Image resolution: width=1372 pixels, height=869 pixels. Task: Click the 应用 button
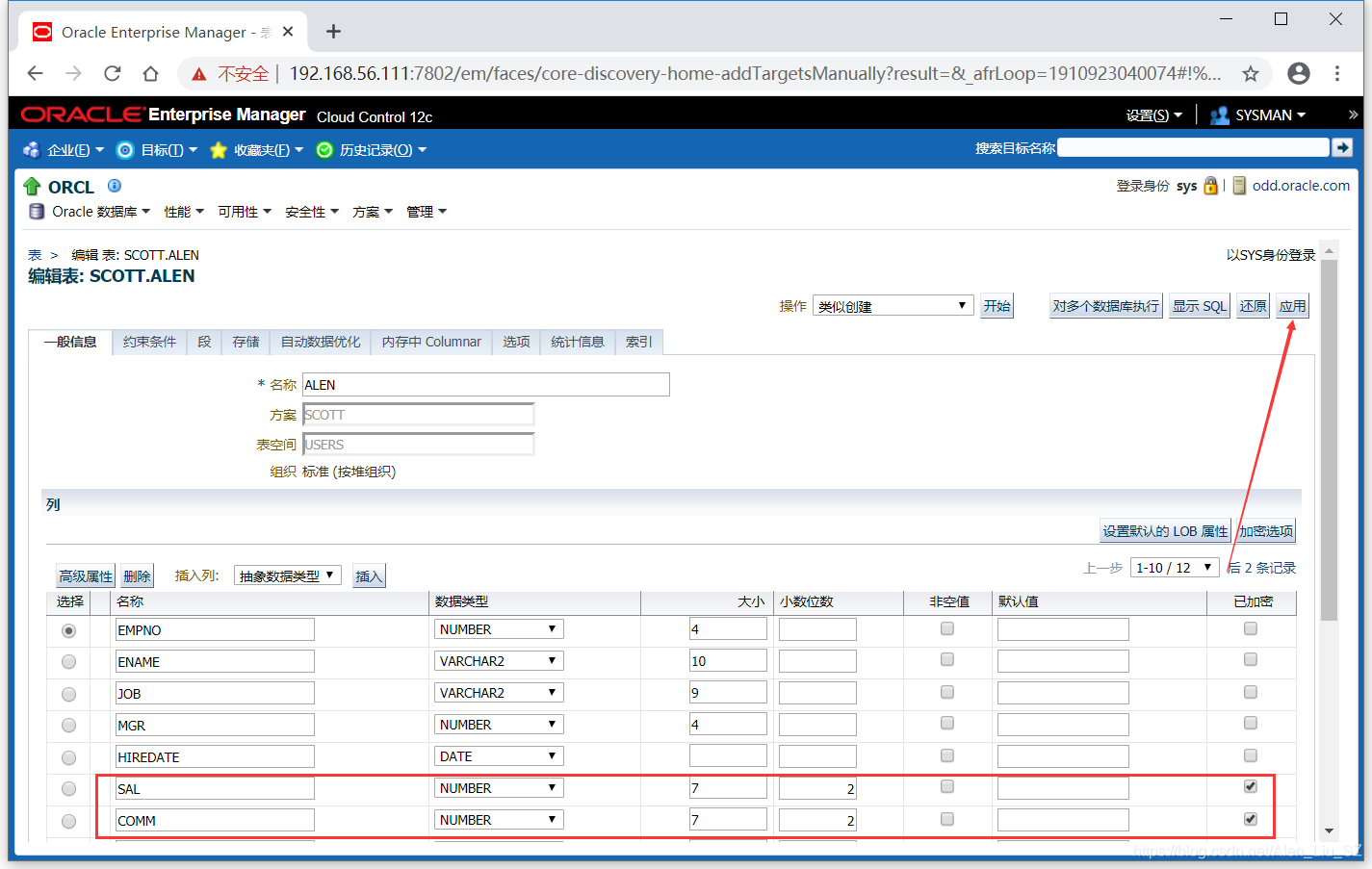1292,306
